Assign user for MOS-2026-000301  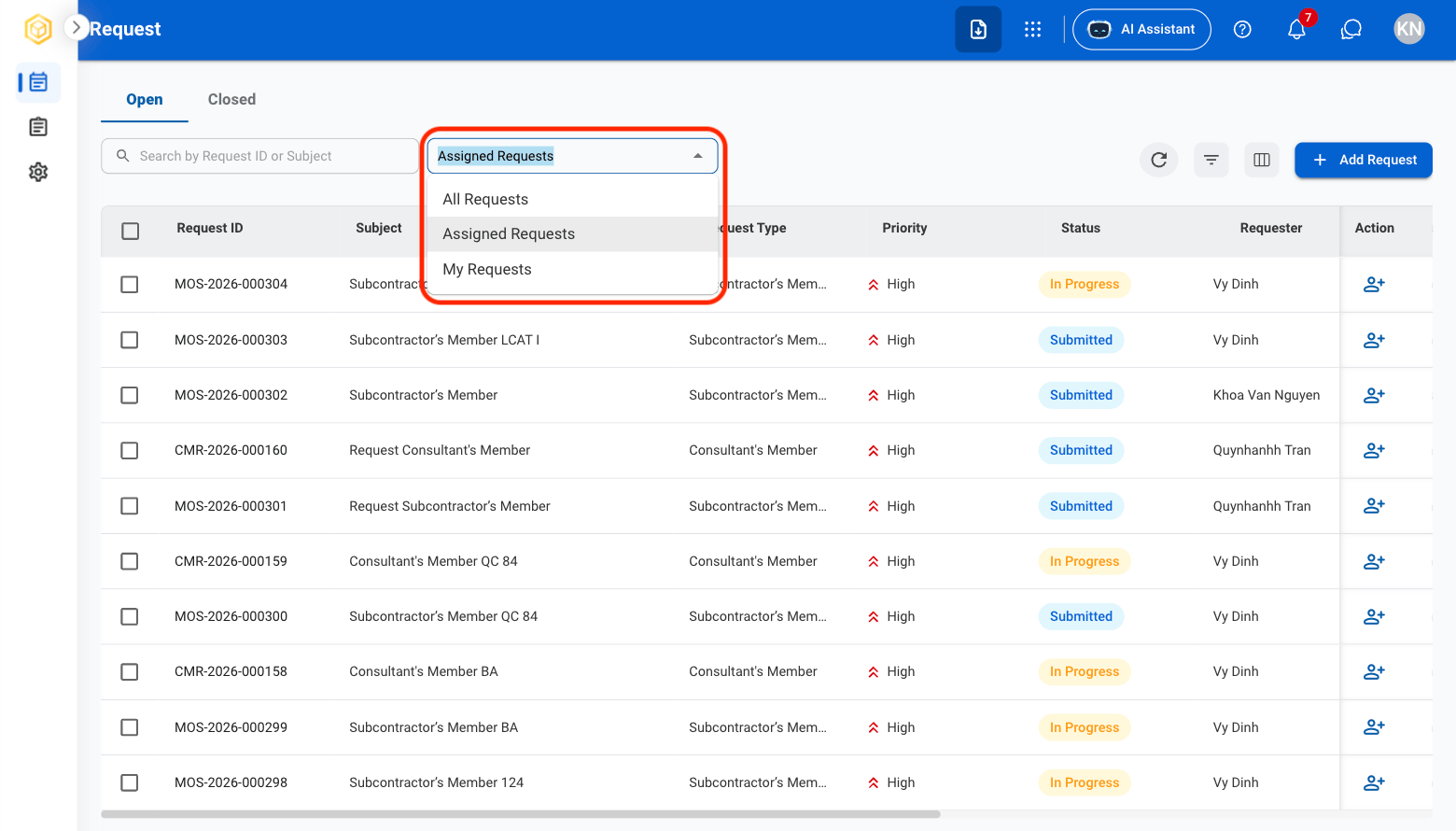(1374, 506)
